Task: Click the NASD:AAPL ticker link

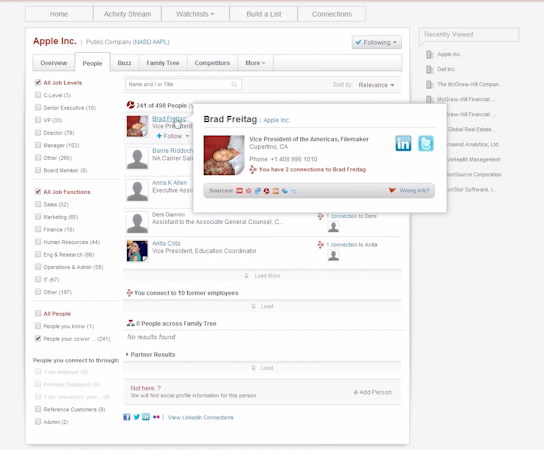Action: [x=152, y=42]
